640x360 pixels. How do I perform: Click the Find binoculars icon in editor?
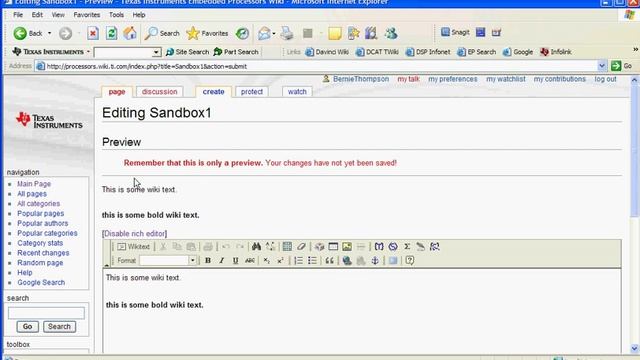point(256,247)
